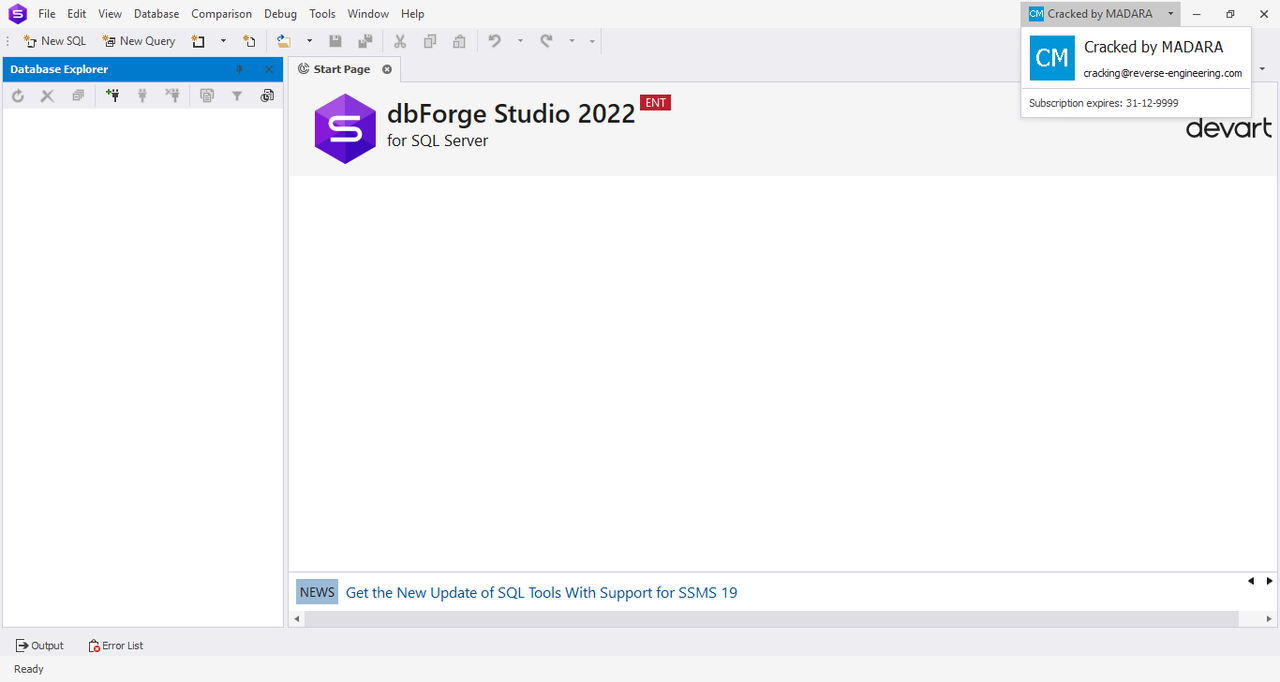Open the Edit menu

click(x=77, y=14)
